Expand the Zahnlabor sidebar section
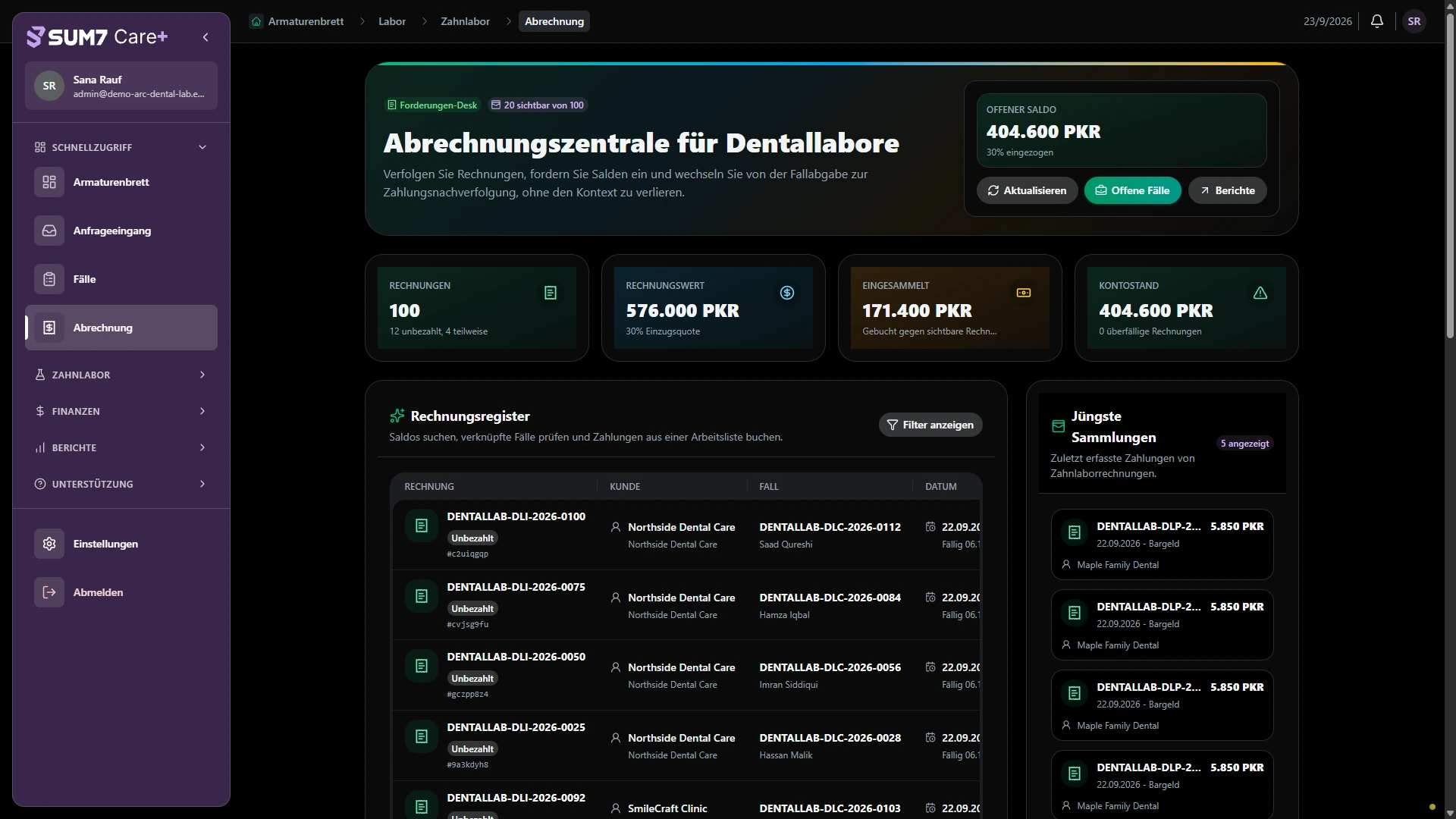The height and width of the screenshot is (819, 1456). 121,375
